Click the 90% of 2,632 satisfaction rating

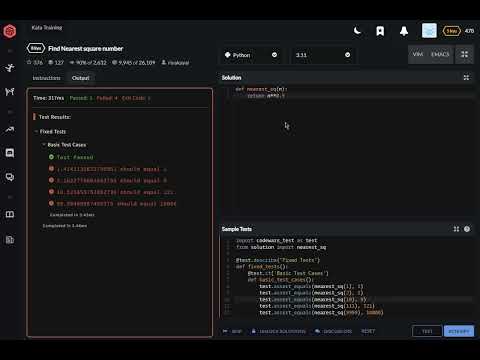88,62
